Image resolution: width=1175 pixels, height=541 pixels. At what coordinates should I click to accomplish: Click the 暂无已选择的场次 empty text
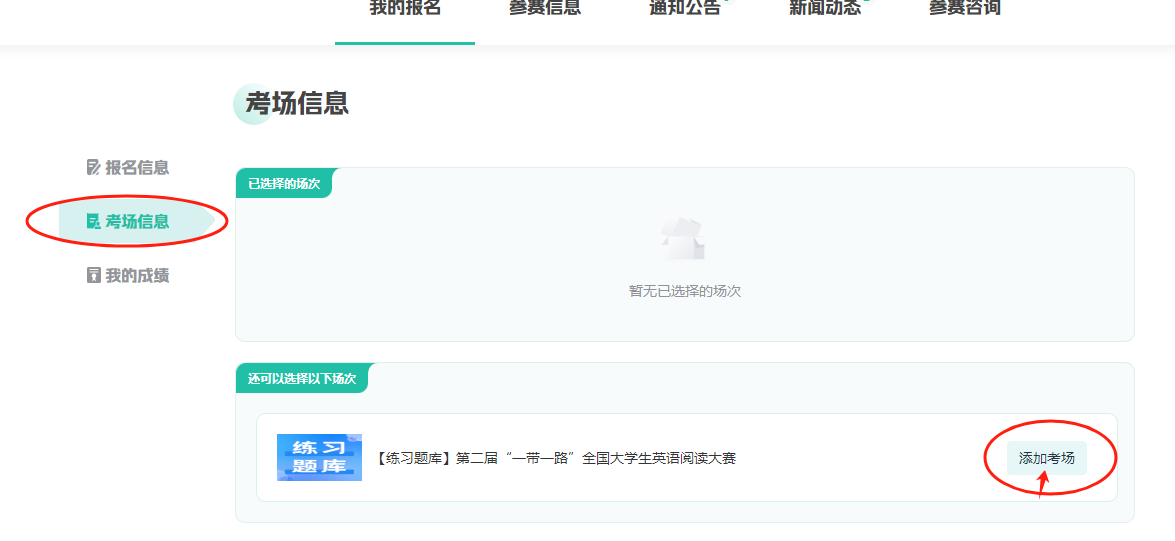684,292
